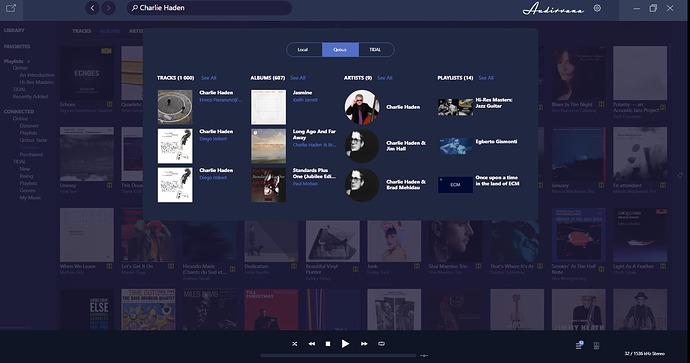Open the mini player window icon
Viewport: 690px width, 363px height.
click(11, 8)
